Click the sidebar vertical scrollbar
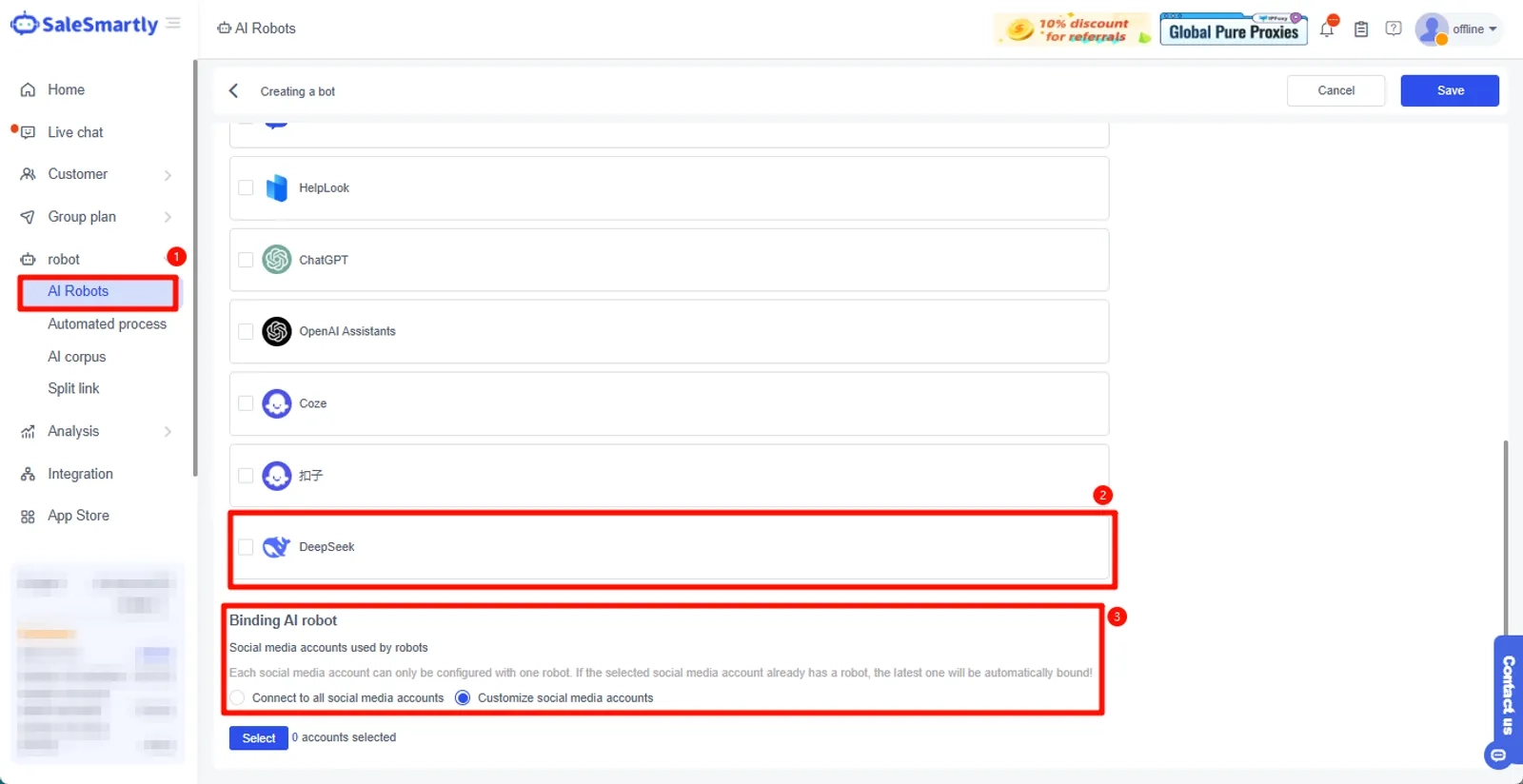The image size is (1523, 784). tap(195, 268)
